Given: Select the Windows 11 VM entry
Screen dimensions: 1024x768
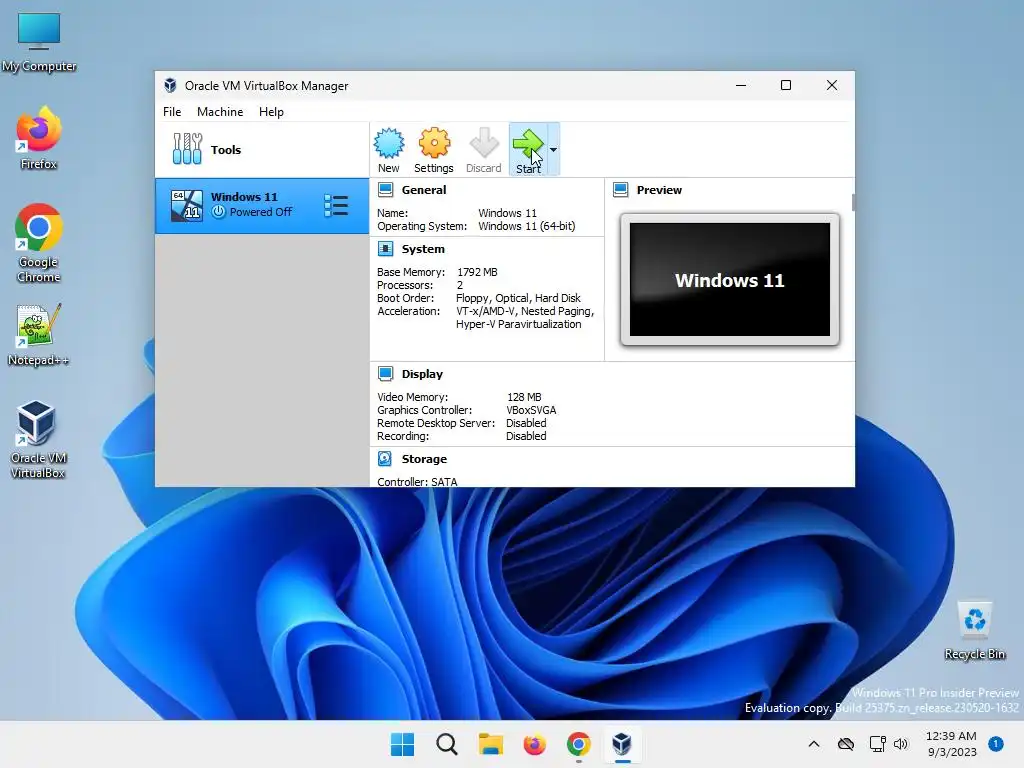Looking at the screenshot, I should pos(262,206).
